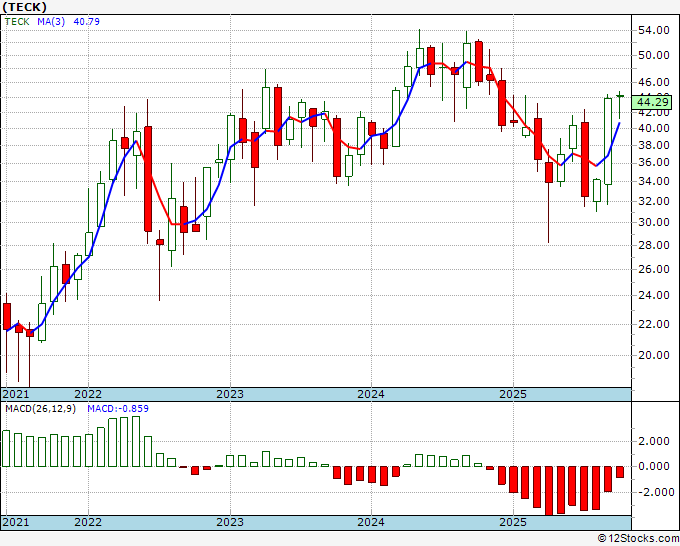Open the 12Stocks.com watermark link

tap(640, 538)
